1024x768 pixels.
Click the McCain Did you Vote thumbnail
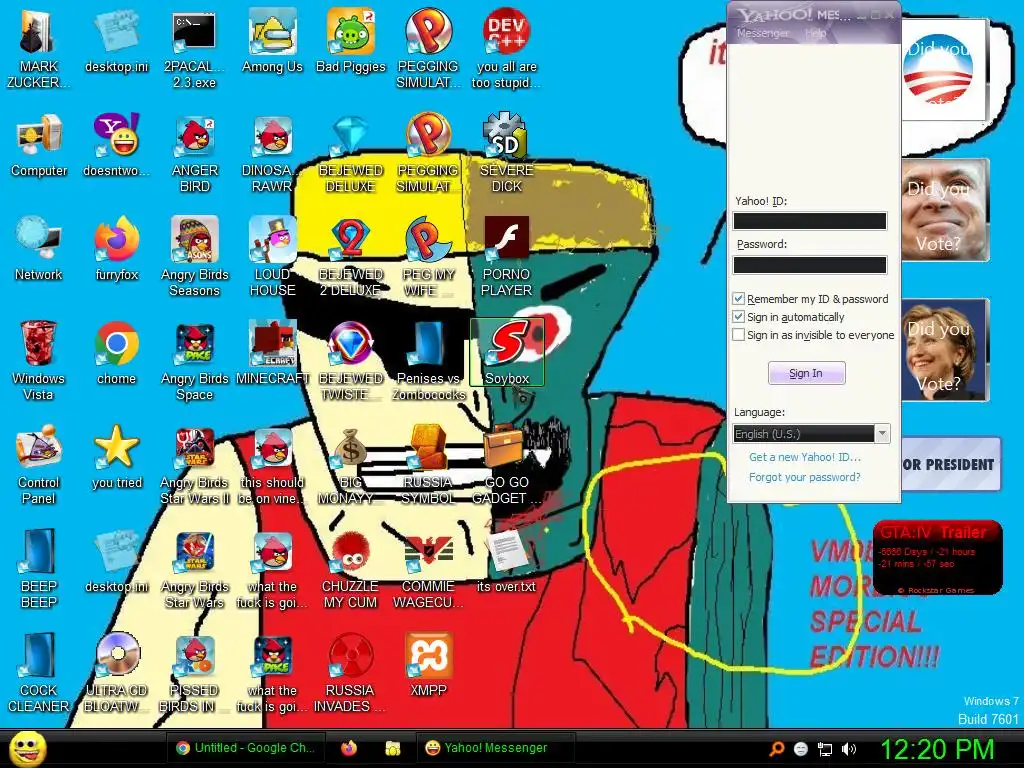[x=945, y=210]
